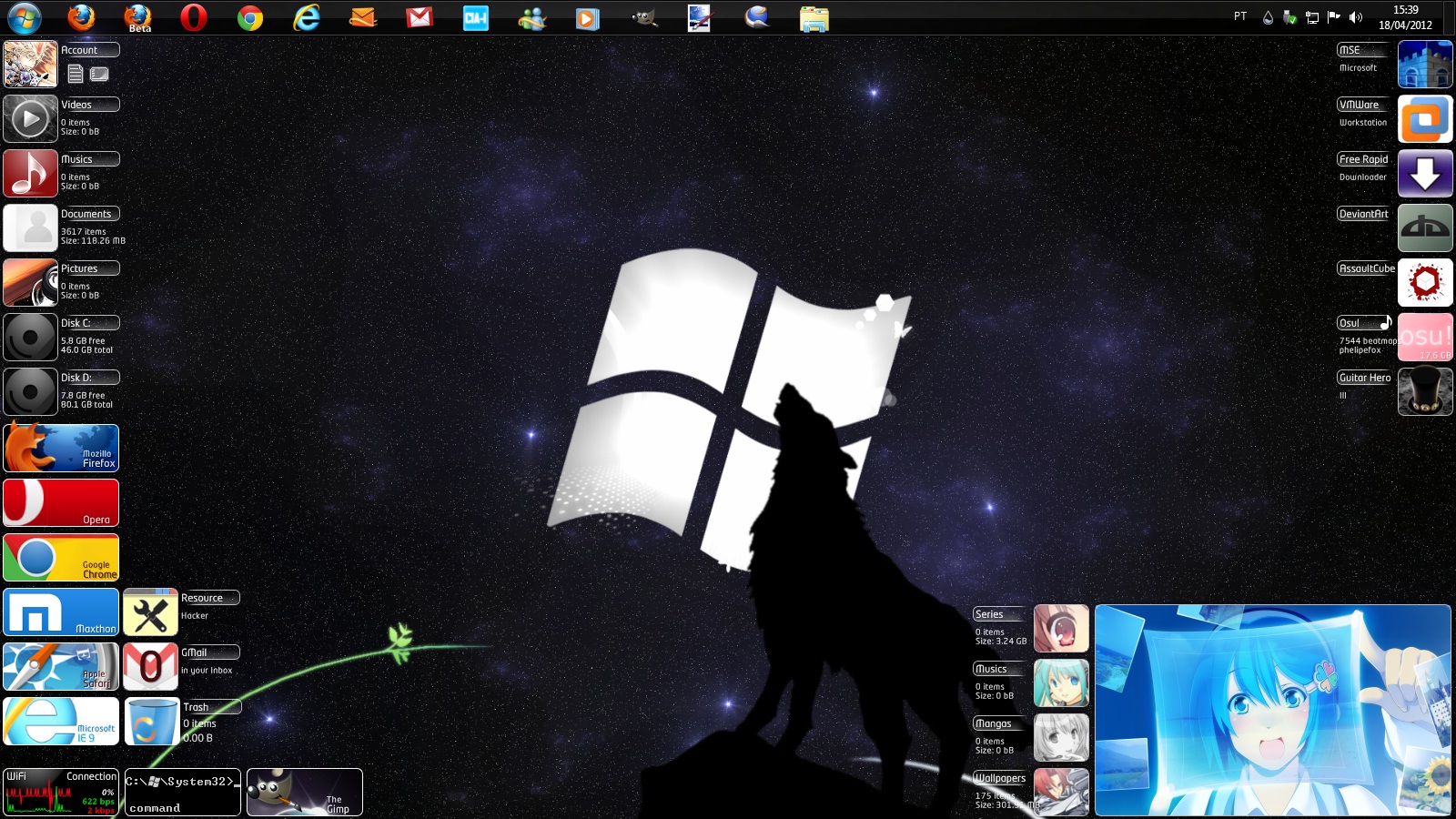Viewport: 1456px width, 819px height.
Task: Click the document icon under Account
Action: tap(76, 74)
